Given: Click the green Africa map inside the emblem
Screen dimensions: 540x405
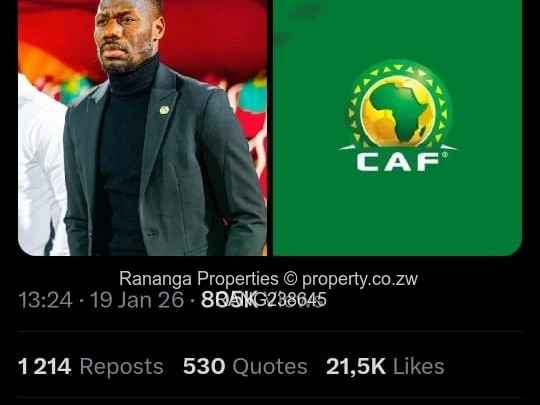Looking at the screenshot, I should [400, 112].
